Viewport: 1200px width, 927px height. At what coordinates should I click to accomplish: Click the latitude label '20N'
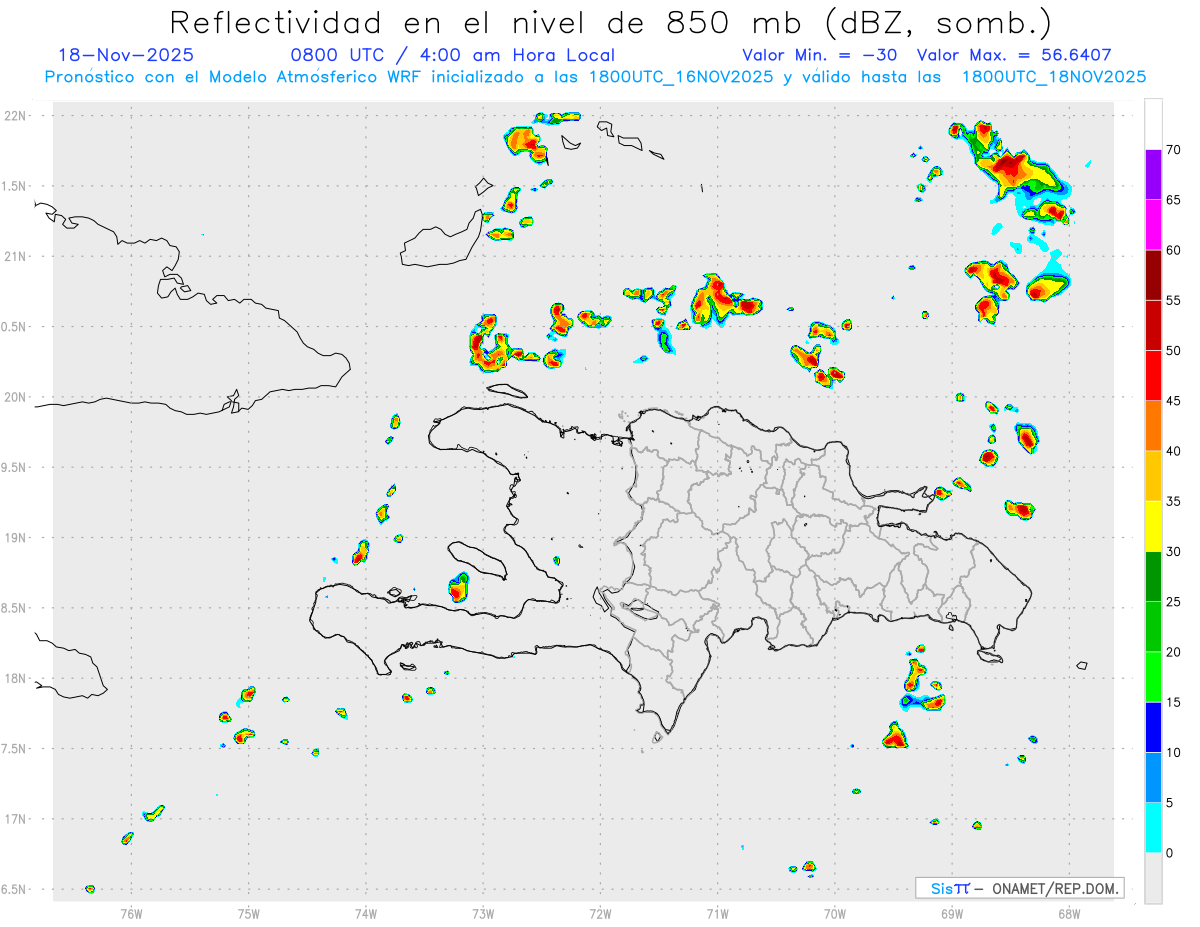tap(17, 397)
